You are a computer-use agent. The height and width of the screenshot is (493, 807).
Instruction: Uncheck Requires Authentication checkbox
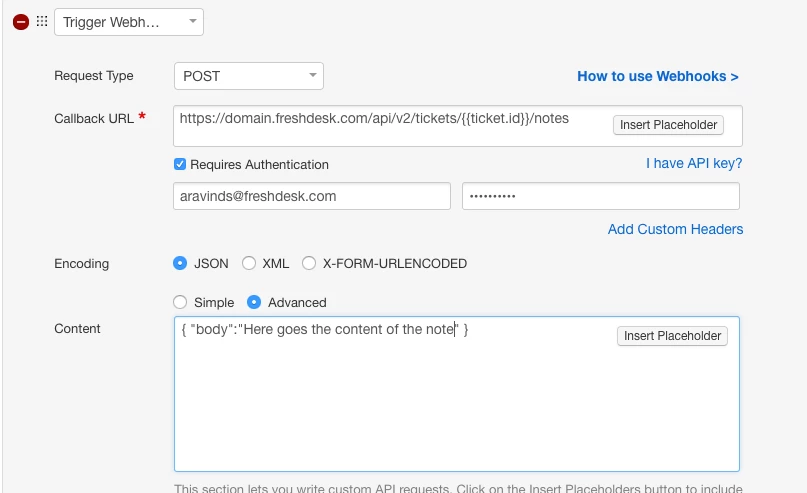[180, 164]
